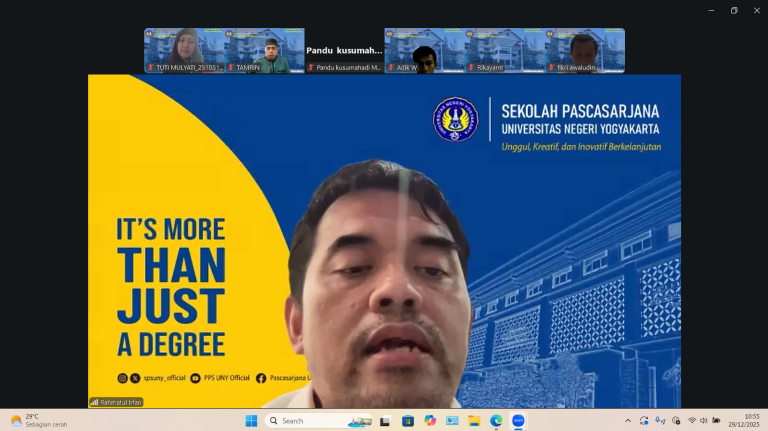768x431 pixels.
Task: Click the tray icon left of Wi-Fi
Action: coord(676,421)
